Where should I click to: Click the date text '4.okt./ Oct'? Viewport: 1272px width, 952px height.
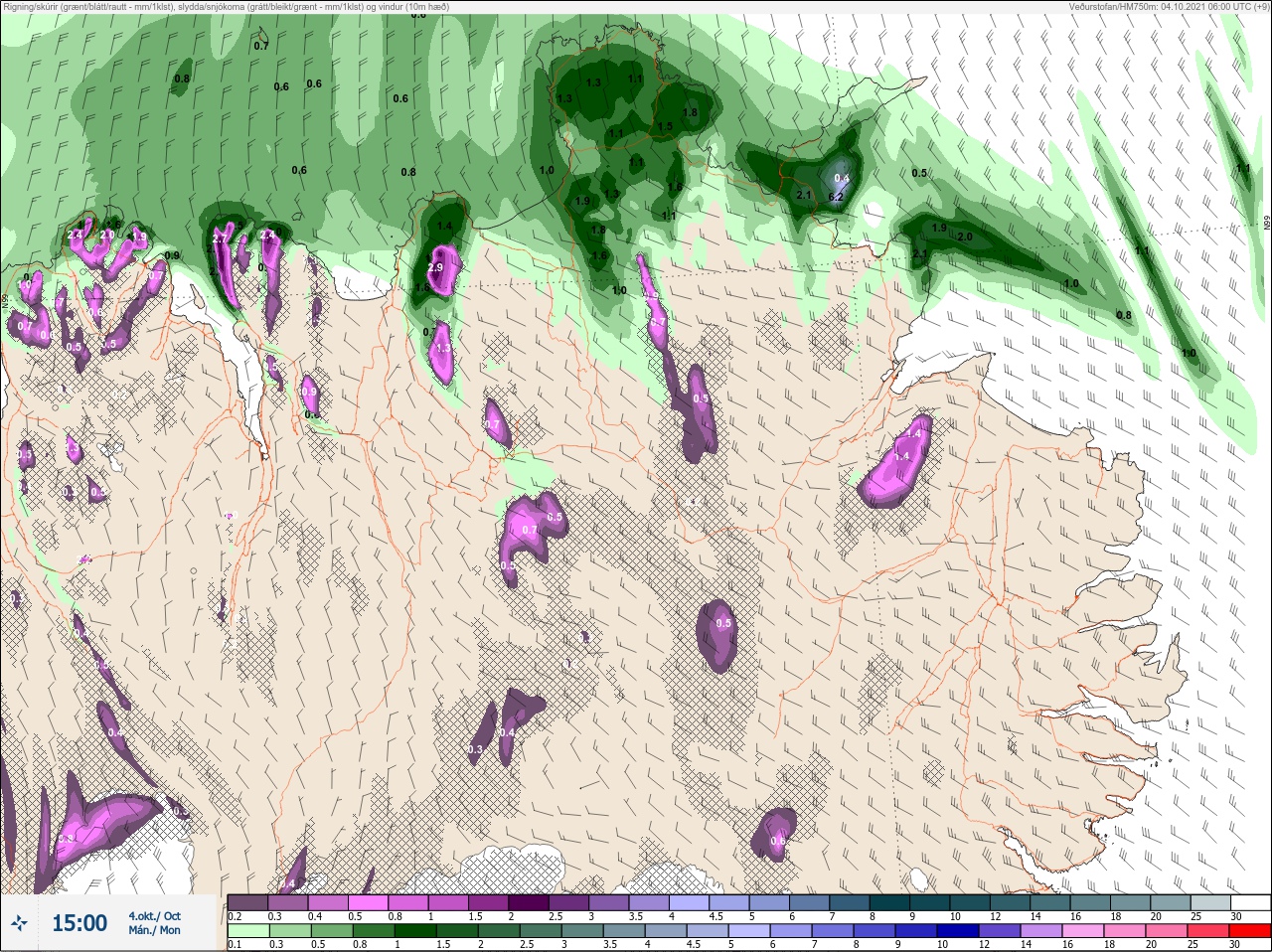click(155, 916)
